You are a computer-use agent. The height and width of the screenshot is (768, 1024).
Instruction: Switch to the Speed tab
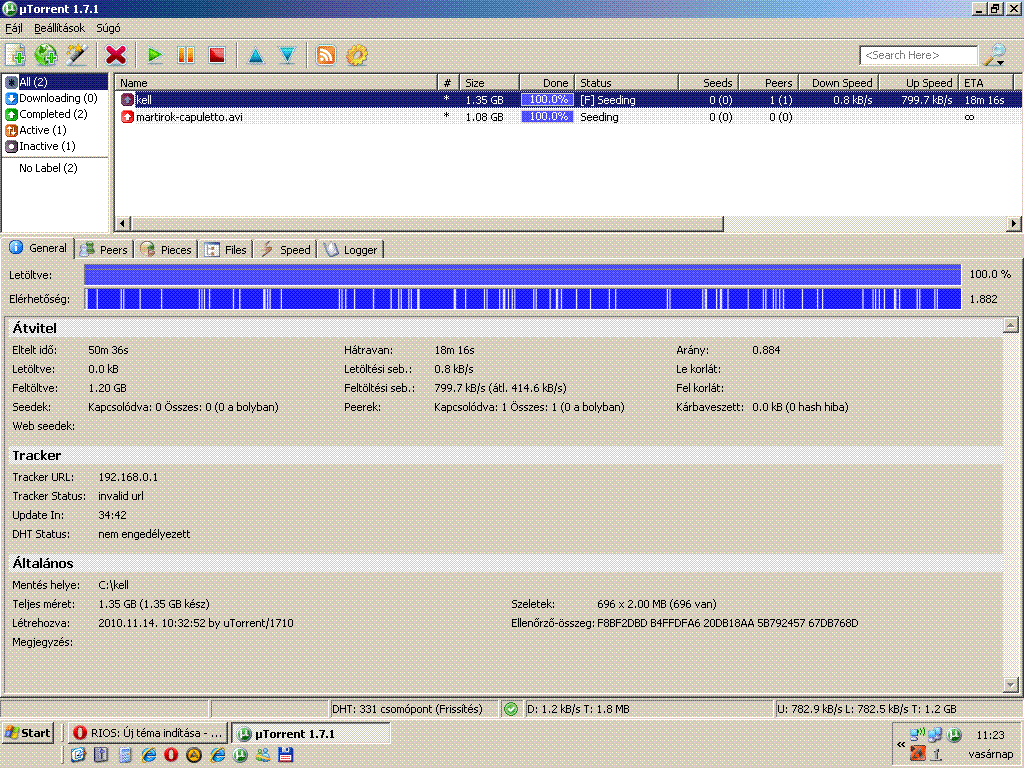[x=286, y=249]
